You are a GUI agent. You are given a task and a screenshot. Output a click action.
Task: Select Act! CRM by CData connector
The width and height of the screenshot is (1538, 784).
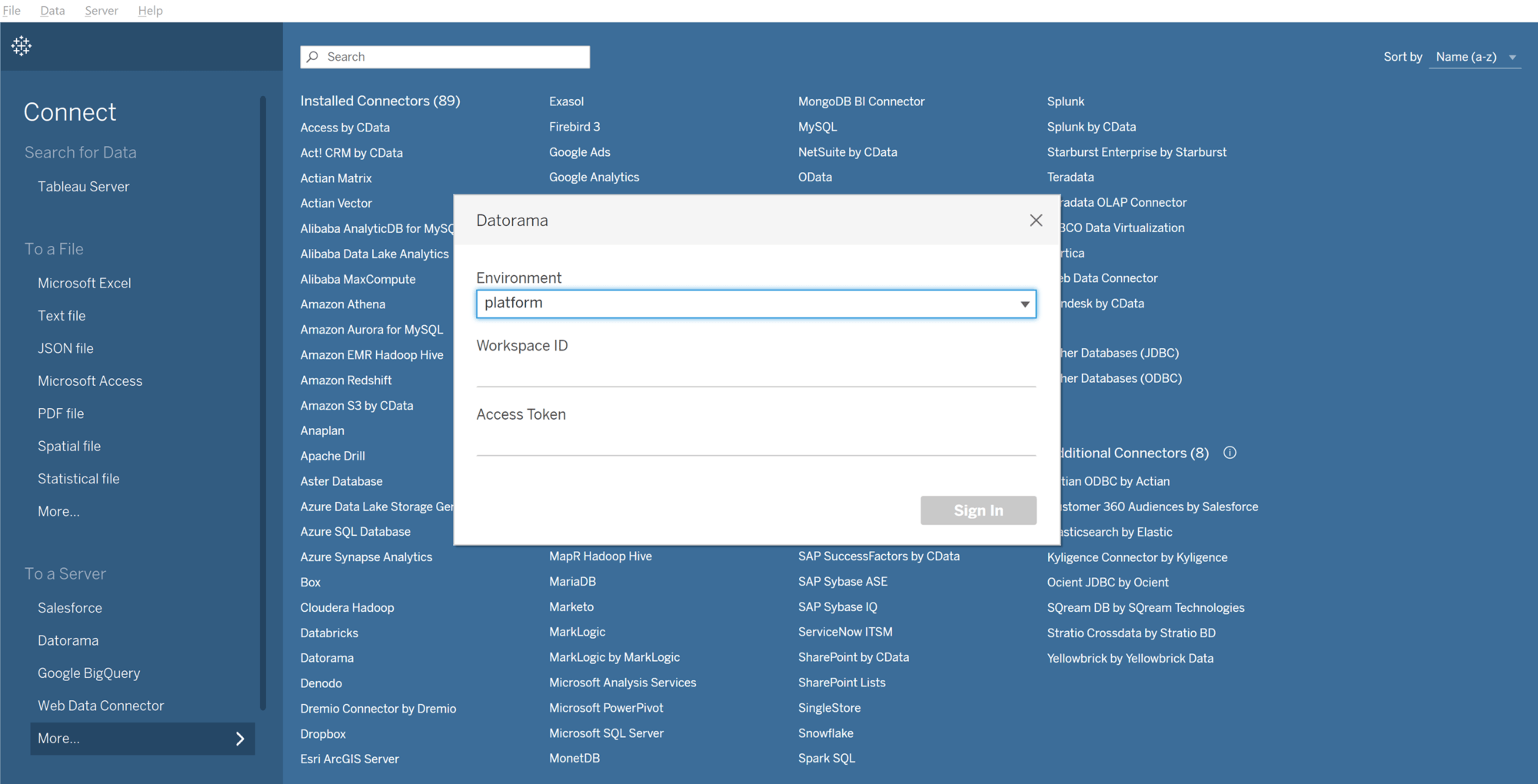[x=351, y=153]
